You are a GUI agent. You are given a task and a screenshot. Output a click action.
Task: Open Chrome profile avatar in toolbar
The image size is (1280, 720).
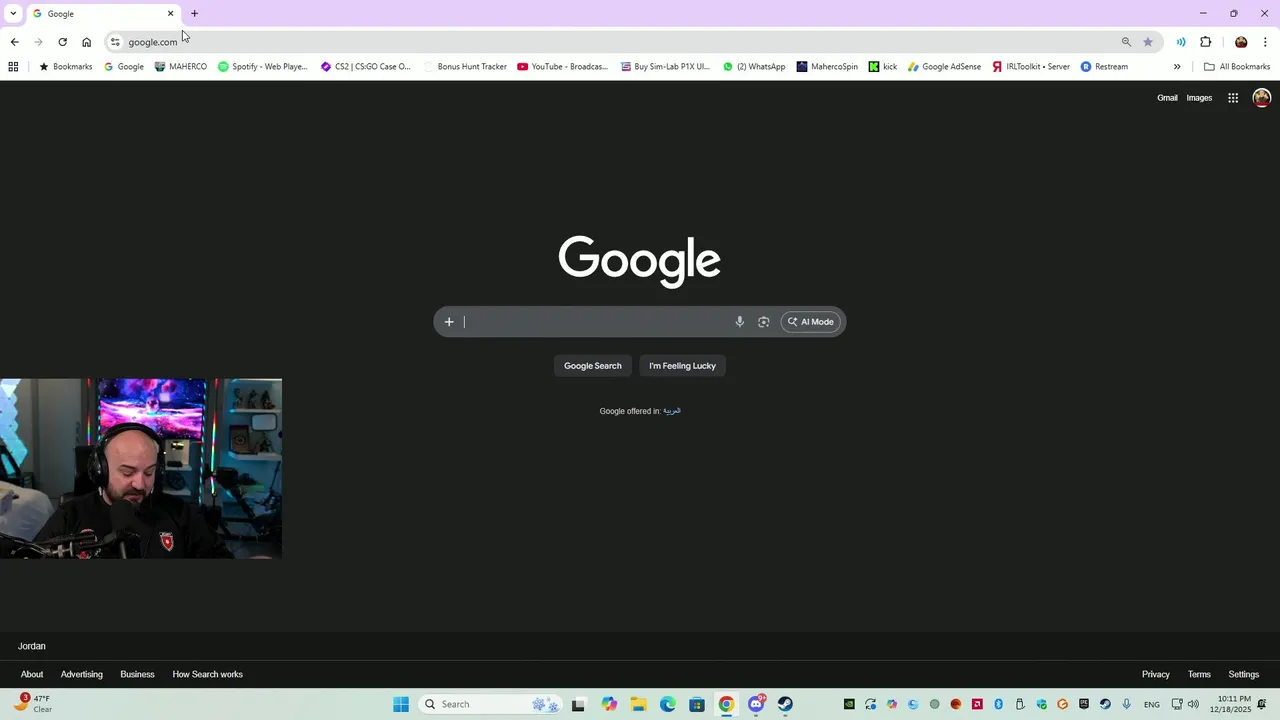pyautogui.click(x=1241, y=42)
